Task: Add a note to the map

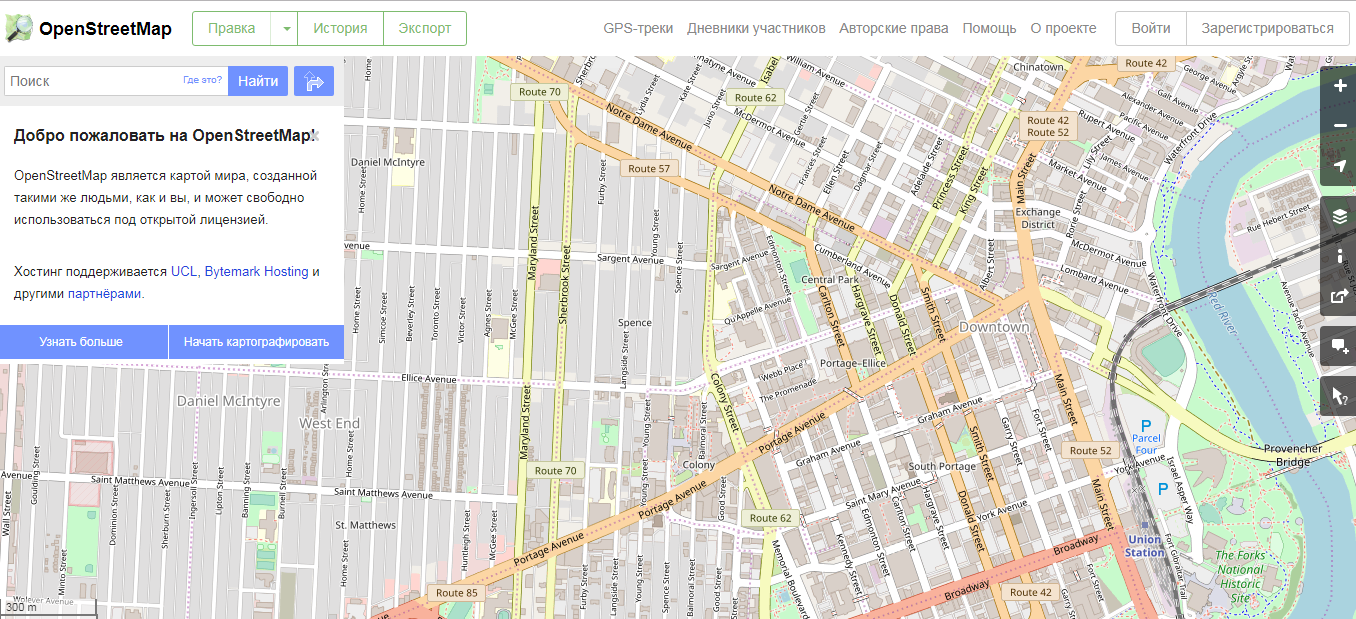Action: tap(1340, 346)
